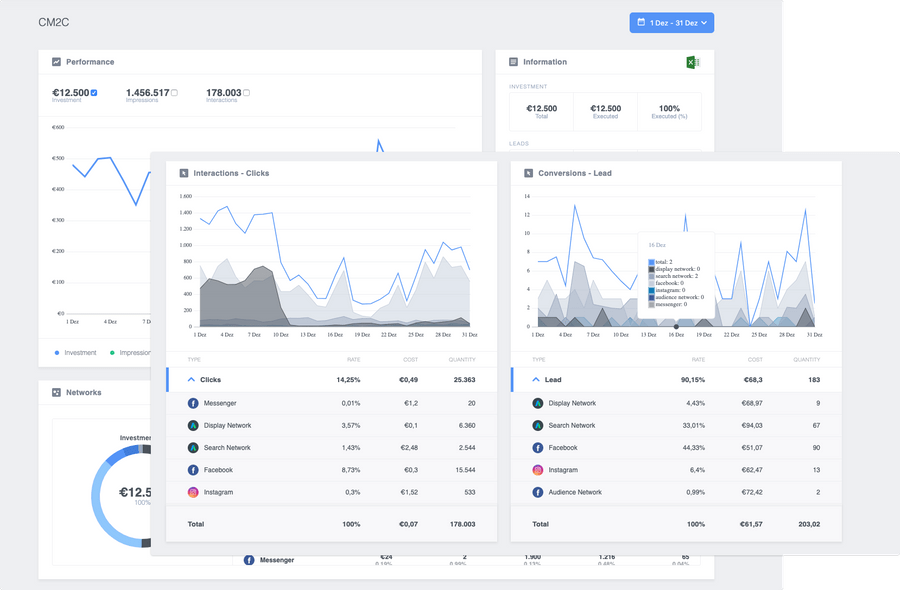Click the Performance panel chart icon
Viewport: 900px width, 590px height.
(56, 62)
